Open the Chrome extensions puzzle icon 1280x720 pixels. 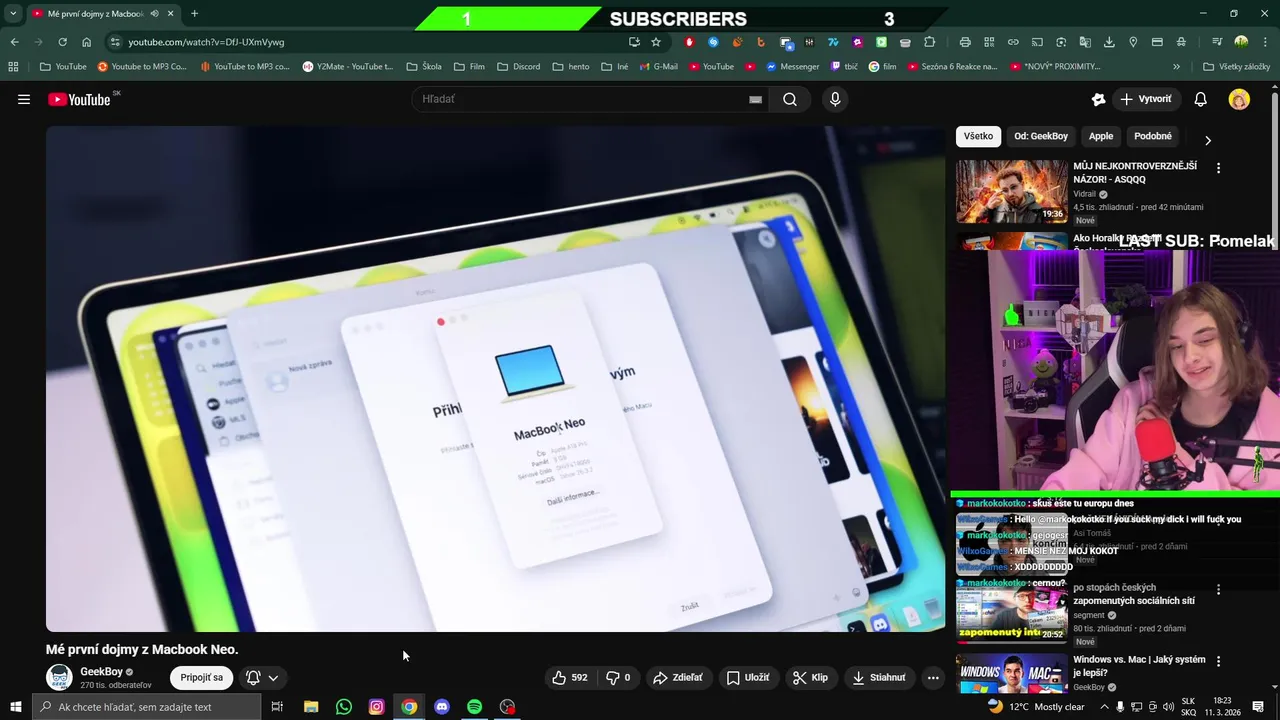click(930, 42)
